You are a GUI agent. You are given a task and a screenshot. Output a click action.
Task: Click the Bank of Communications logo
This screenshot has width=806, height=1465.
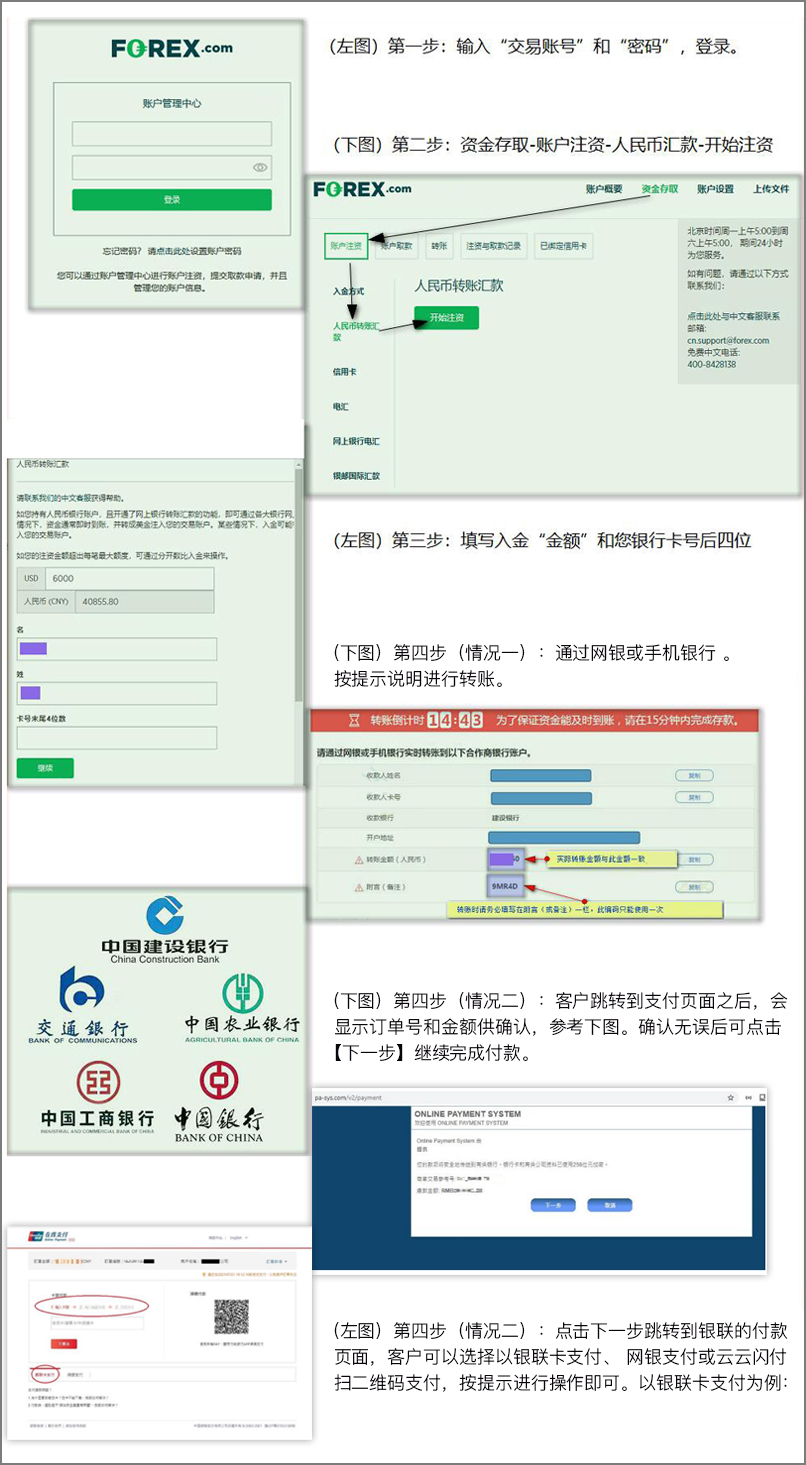pyautogui.click(x=82, y=1005)
